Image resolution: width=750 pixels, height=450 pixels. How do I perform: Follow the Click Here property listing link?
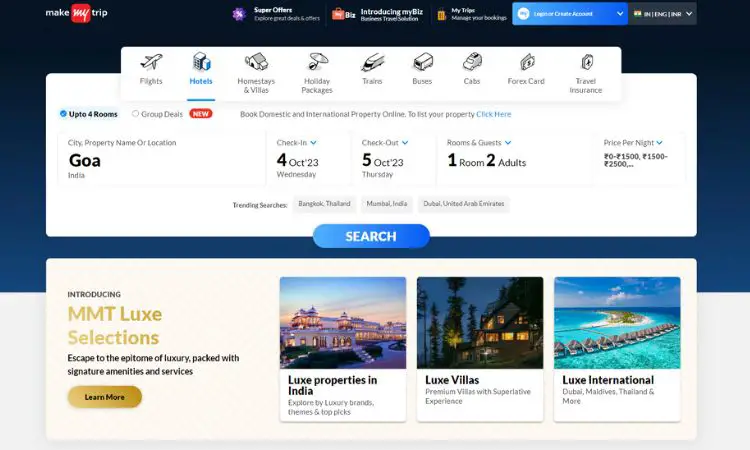click(494, 114)
